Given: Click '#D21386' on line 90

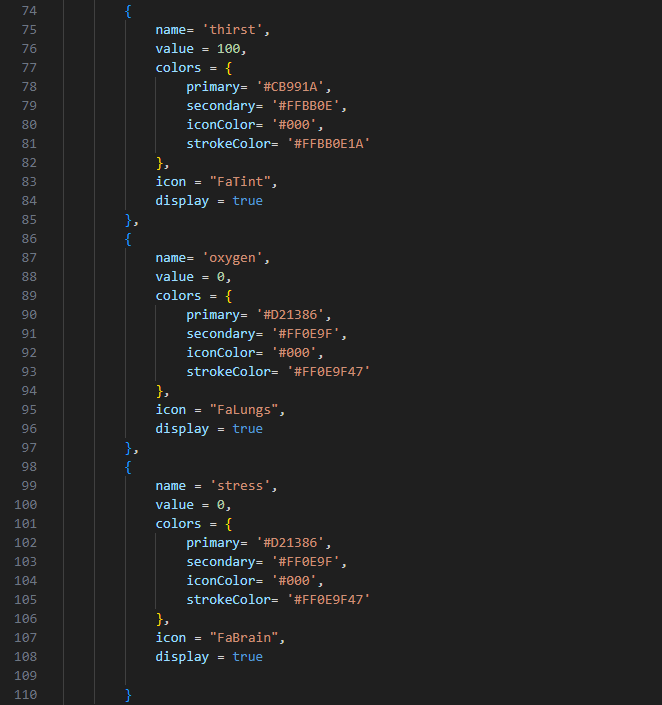Looking at the screenshot, I should pyautogui.click(x=290, y=315).
